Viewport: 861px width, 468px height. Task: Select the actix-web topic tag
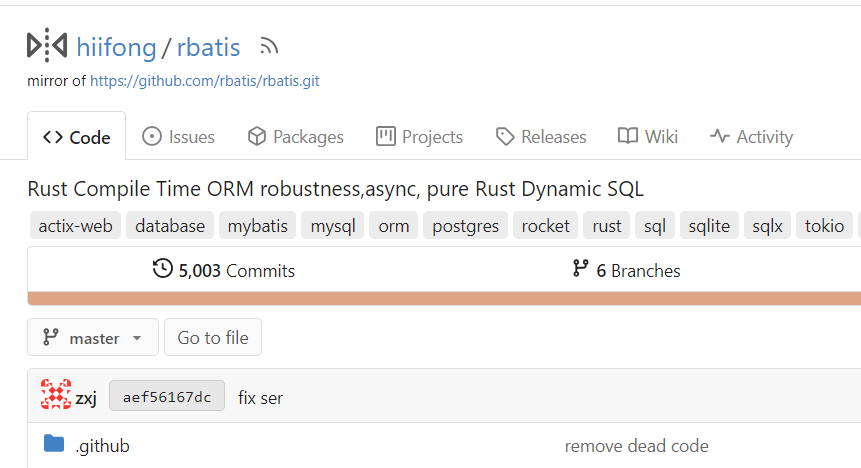click(x=75, y=226)
